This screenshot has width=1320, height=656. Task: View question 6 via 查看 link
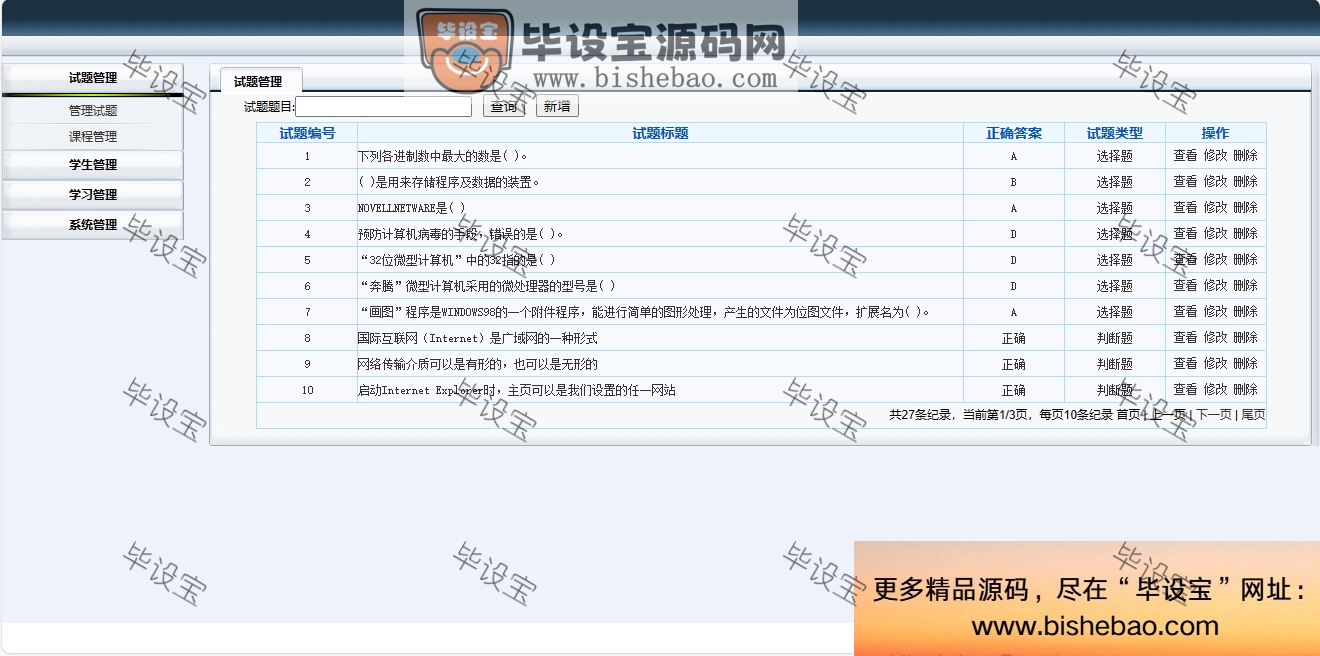(x=1185, y=286)
